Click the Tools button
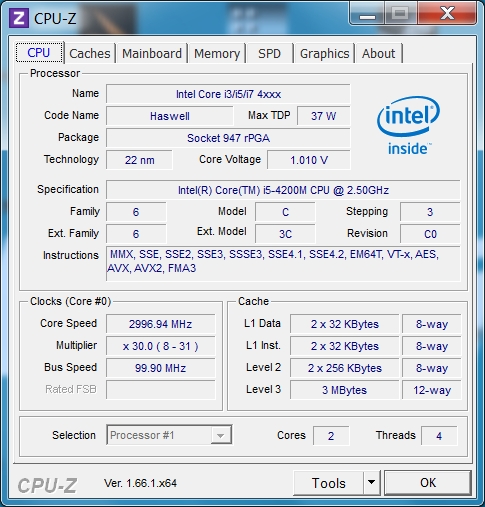Screen dimensions: 485x507 click(328, 482)
